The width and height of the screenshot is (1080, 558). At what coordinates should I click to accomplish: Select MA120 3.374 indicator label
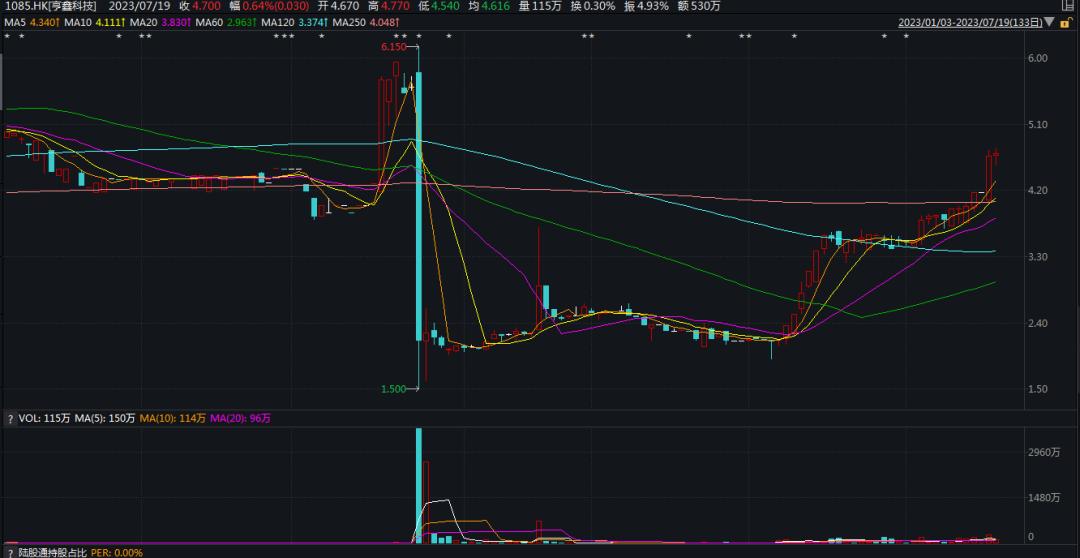(x=295, y=23)
